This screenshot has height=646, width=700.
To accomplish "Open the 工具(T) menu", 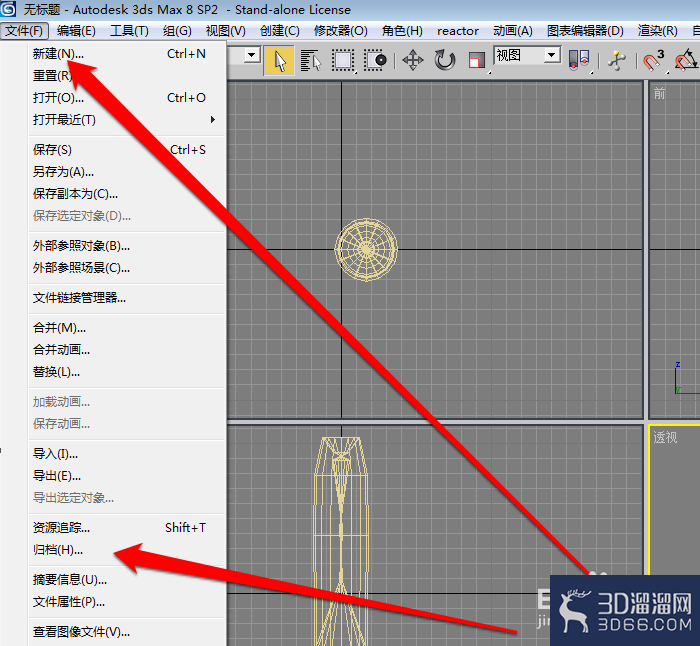I will tap(129, 31).
